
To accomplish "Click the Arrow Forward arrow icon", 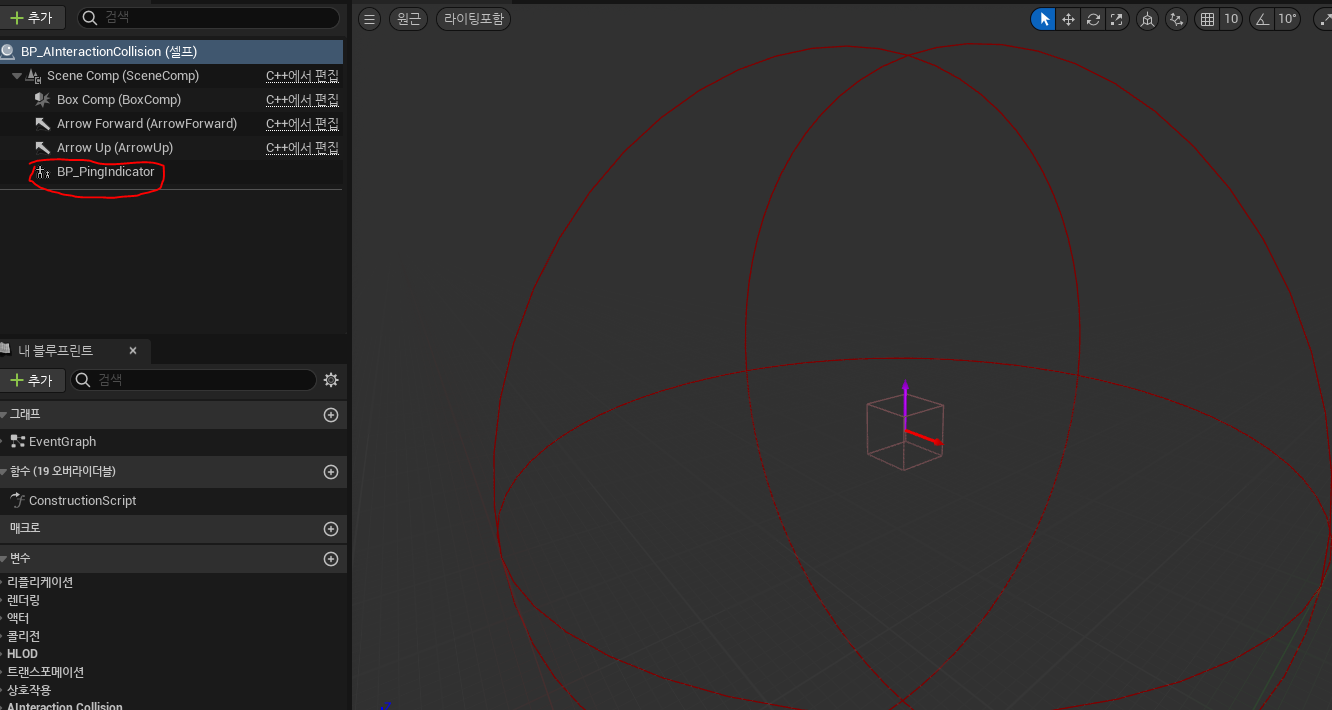I will coord(42,124).
